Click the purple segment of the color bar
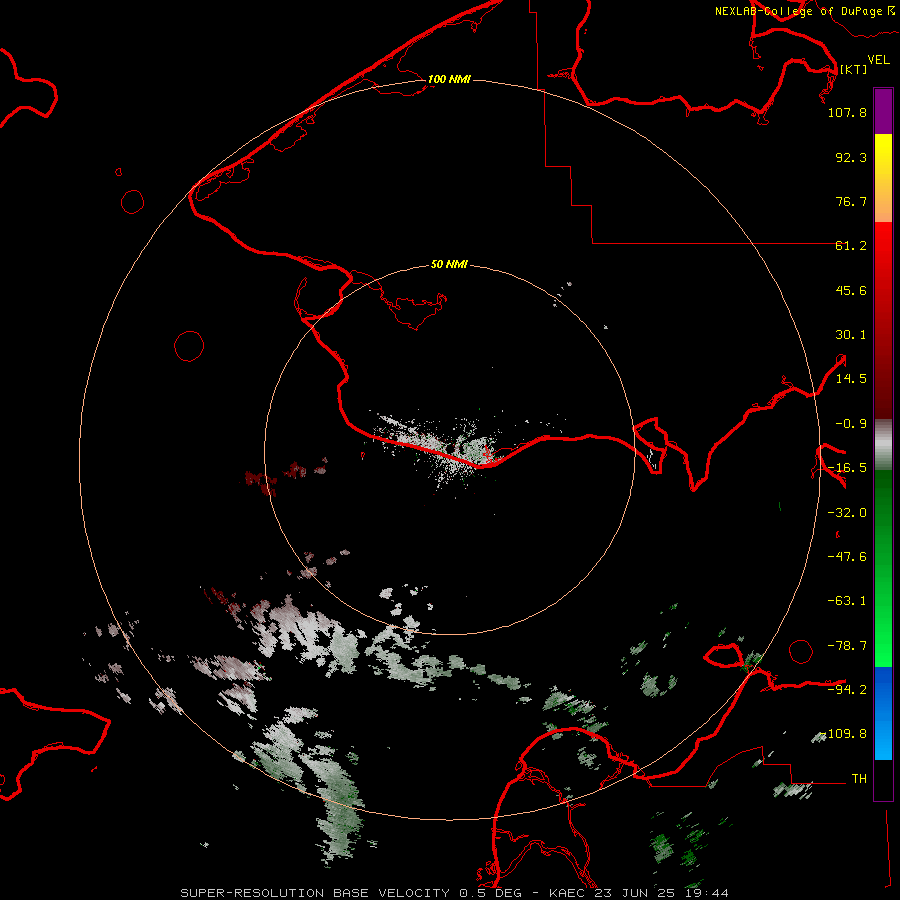Image resolution: width=900 pixels, height=900 pixels. click(x=883, y=111)
